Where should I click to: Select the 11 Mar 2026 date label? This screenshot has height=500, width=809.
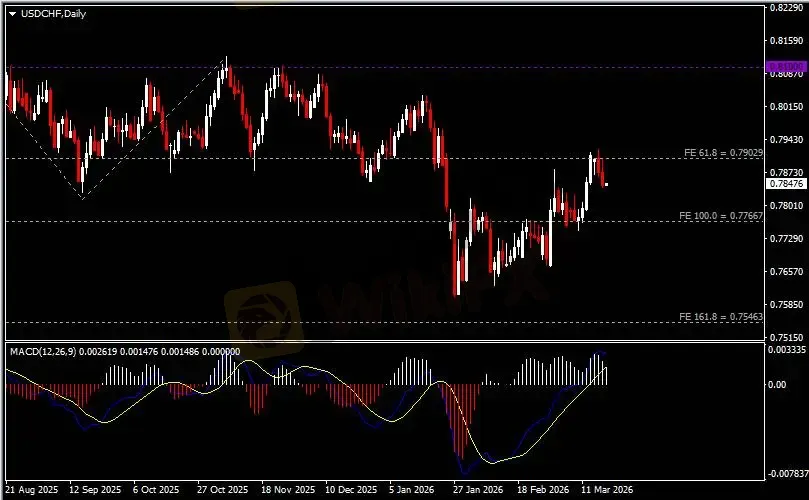607,490
